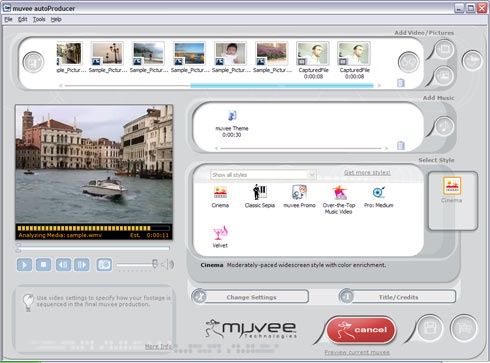Click the save muvee disk button
The image size is (490, 363).
point(430,329)
